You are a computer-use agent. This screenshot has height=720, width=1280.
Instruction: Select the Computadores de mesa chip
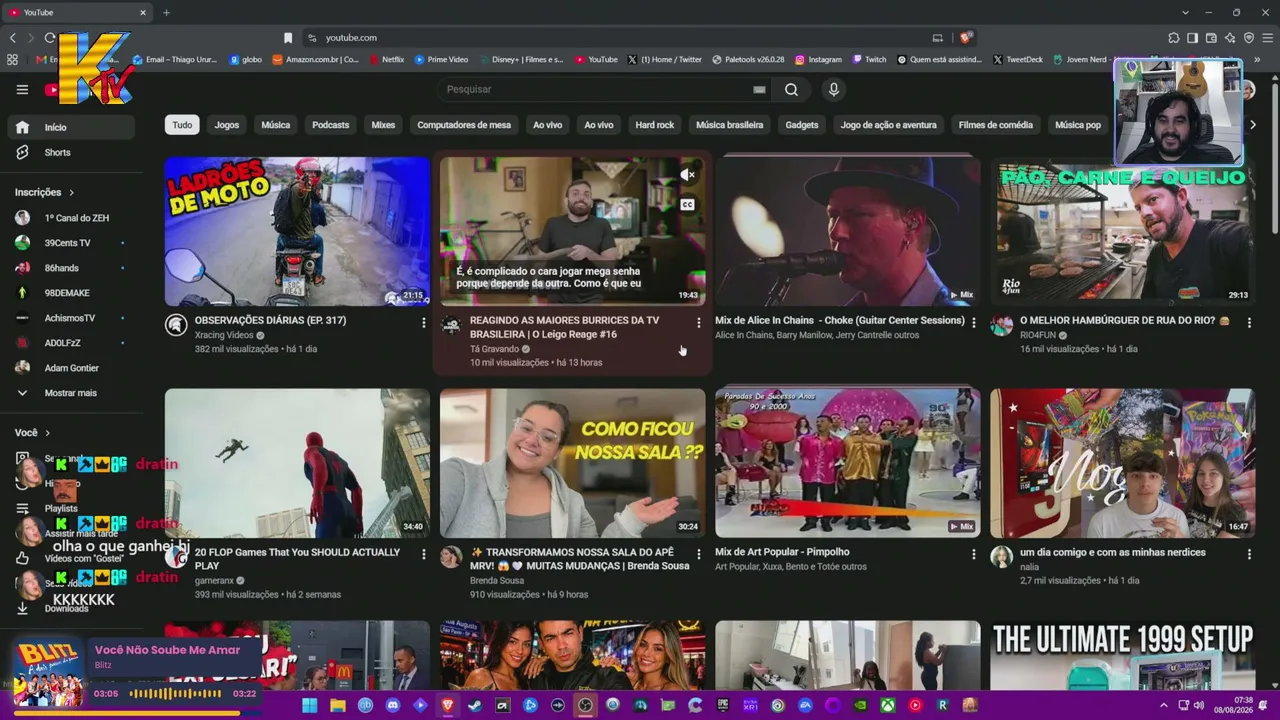(464, 125)
